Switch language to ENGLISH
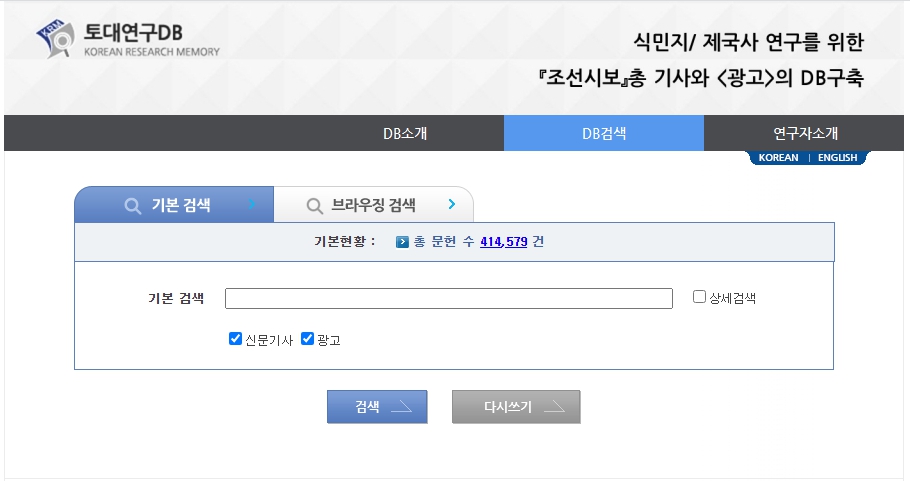Screen dimensions: 910x481 coord(837,158)
